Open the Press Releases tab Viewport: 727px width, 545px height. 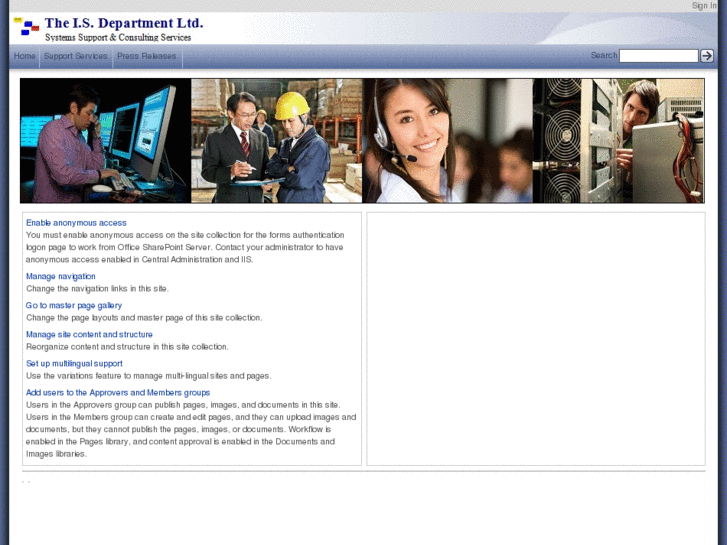147,56
